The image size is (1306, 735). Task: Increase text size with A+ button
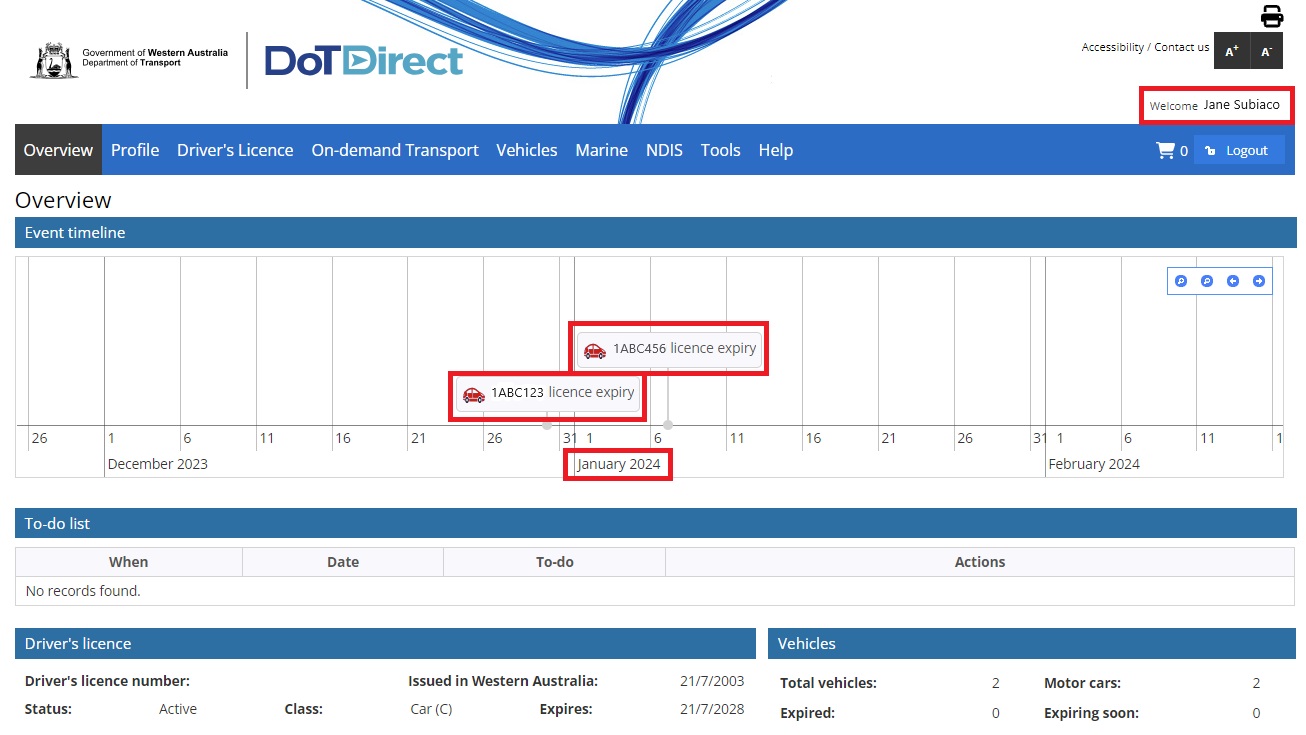pyautogui.click(x=1231, y=51)
